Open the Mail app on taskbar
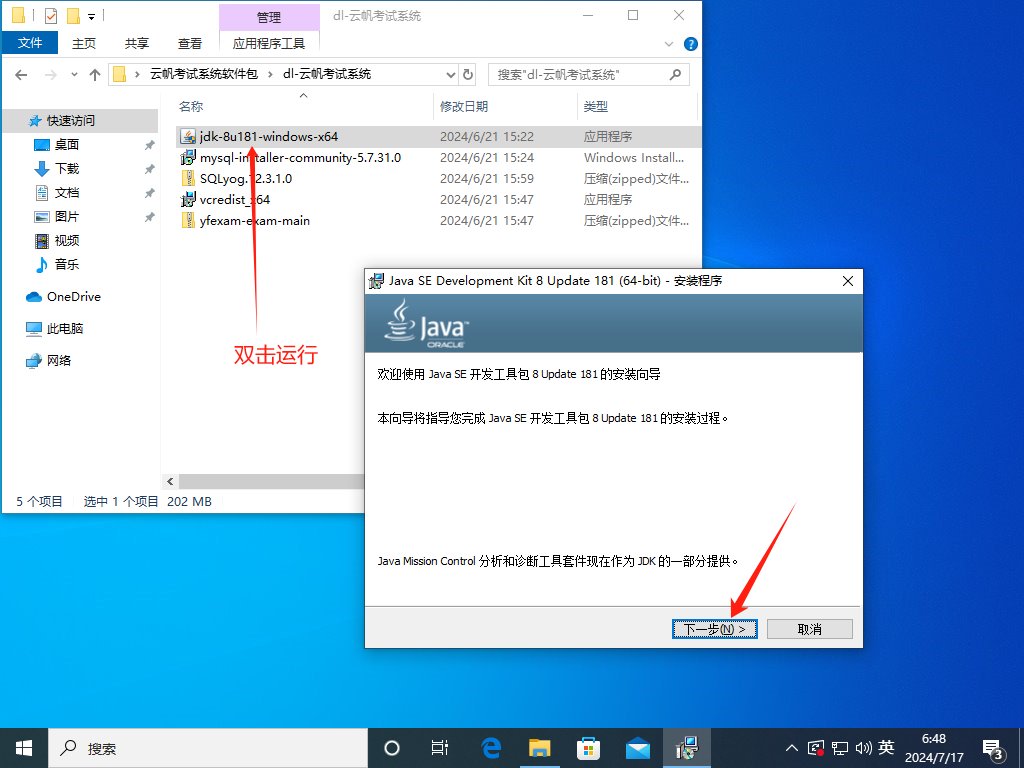 pos(638,748)
